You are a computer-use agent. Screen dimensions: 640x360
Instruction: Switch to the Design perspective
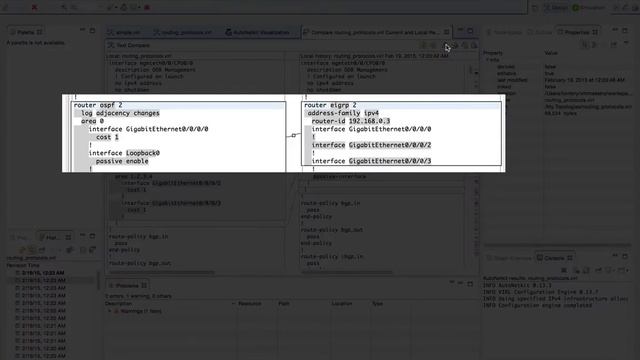point(556,7)
